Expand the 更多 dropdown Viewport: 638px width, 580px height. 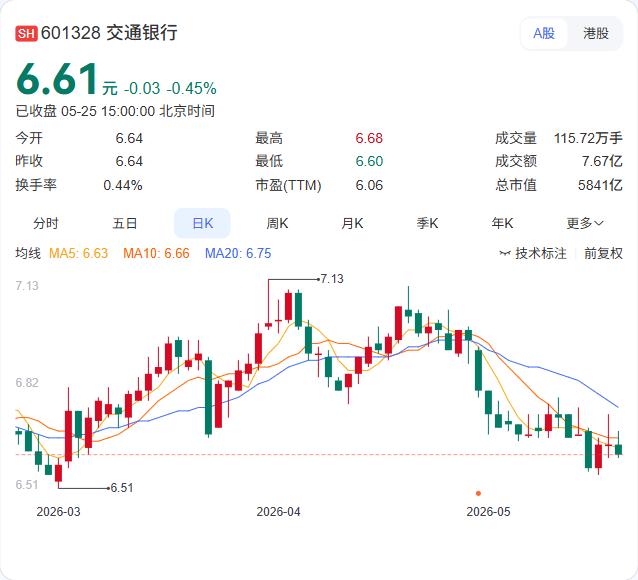(x=585, y=223)
